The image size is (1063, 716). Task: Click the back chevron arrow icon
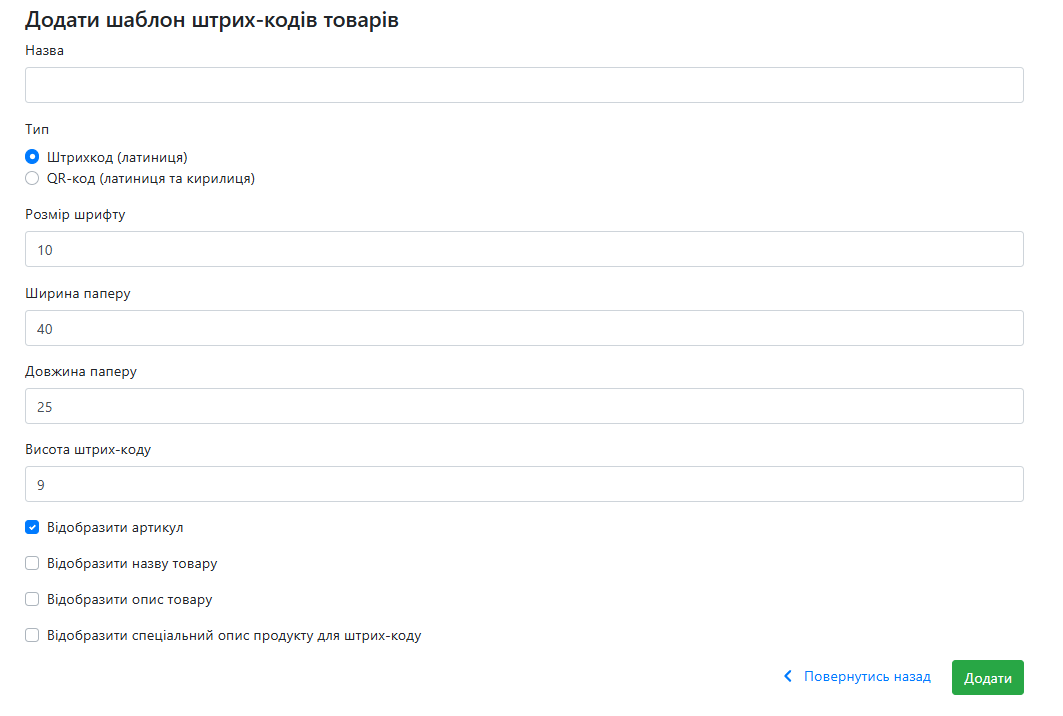[x=788, y=676]
